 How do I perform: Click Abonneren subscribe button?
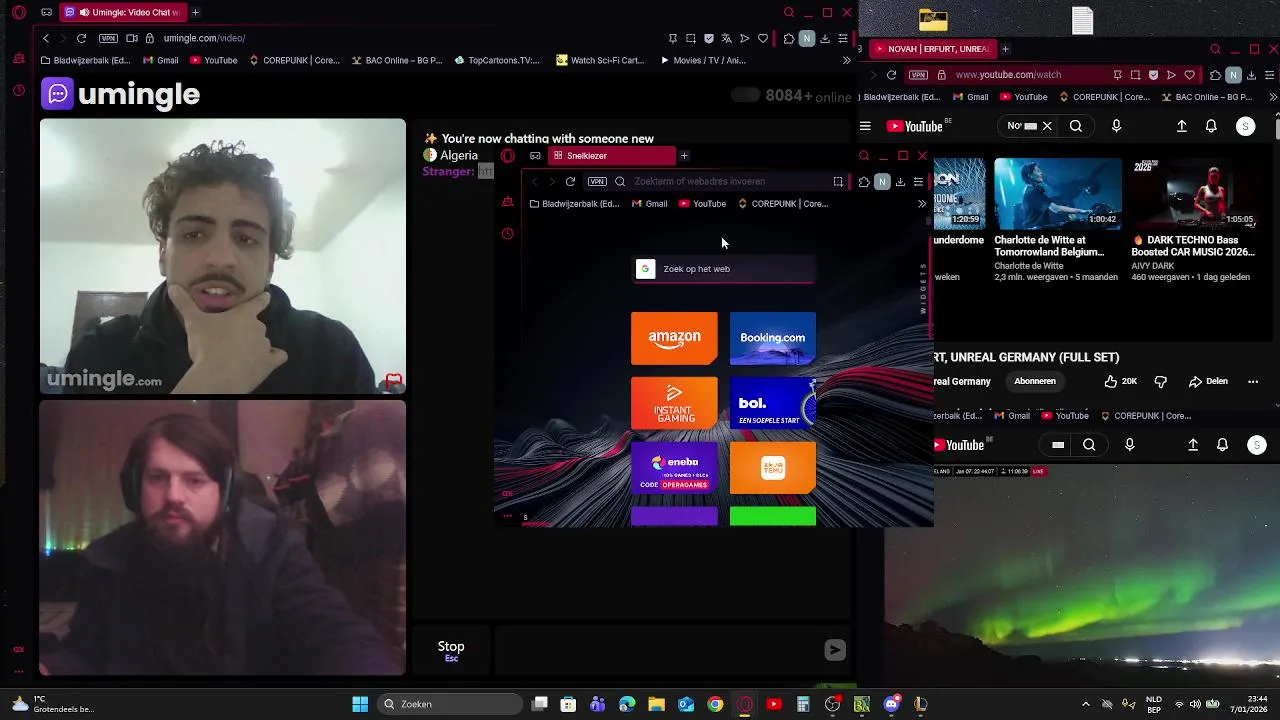[1035, 381]
